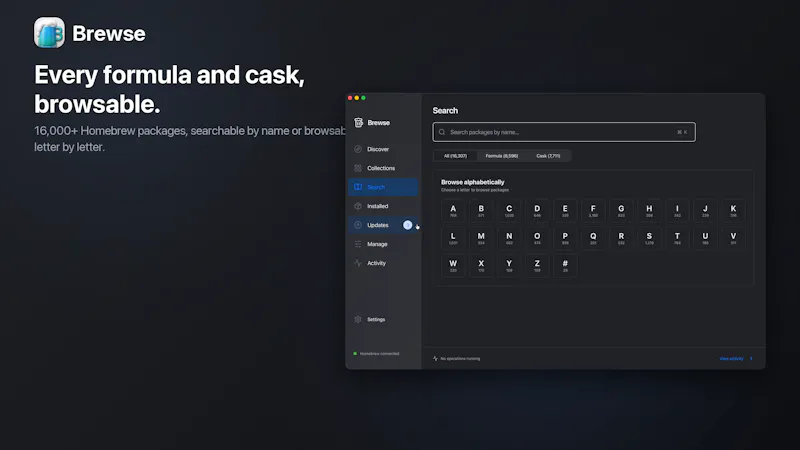This screenshot has width=800, height=450.
Task: Browse packages starting with letter G
Action: (x=621, y=211)
